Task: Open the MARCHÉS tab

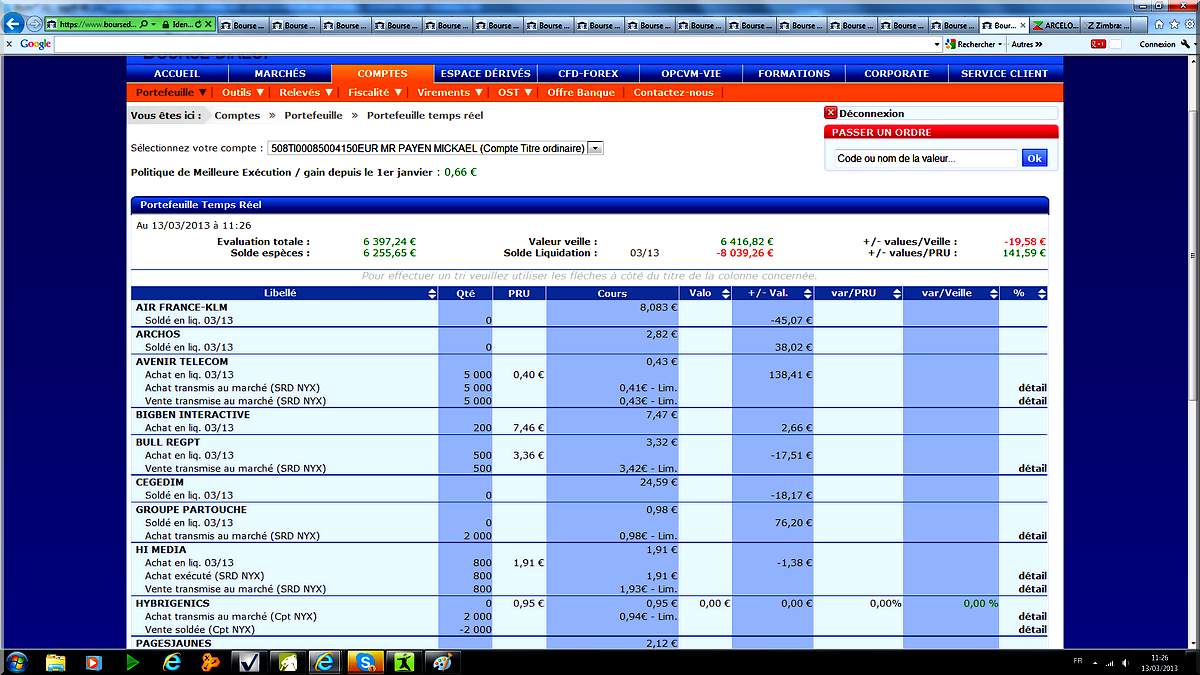Action: 280,73
